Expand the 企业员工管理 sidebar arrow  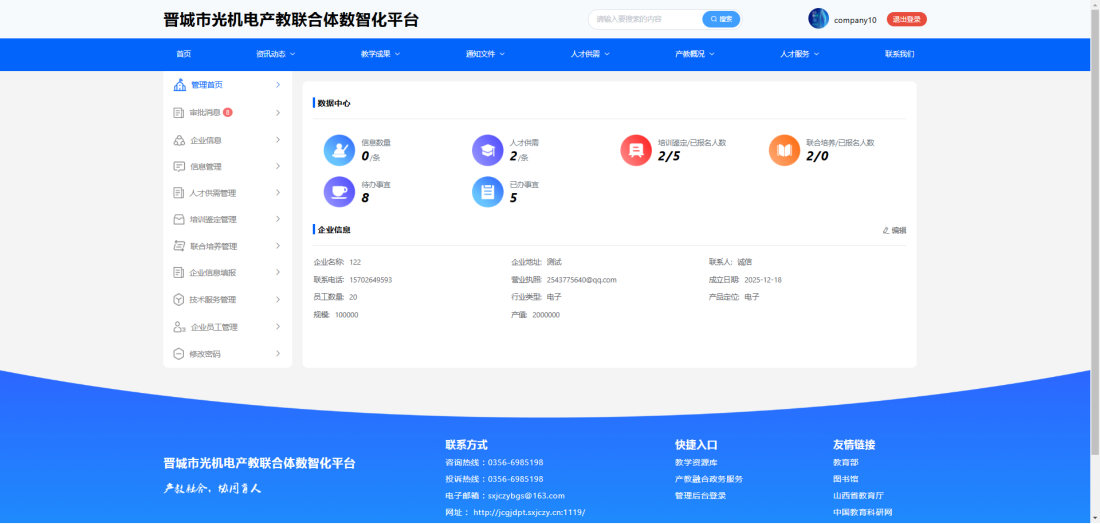(277, 327)
